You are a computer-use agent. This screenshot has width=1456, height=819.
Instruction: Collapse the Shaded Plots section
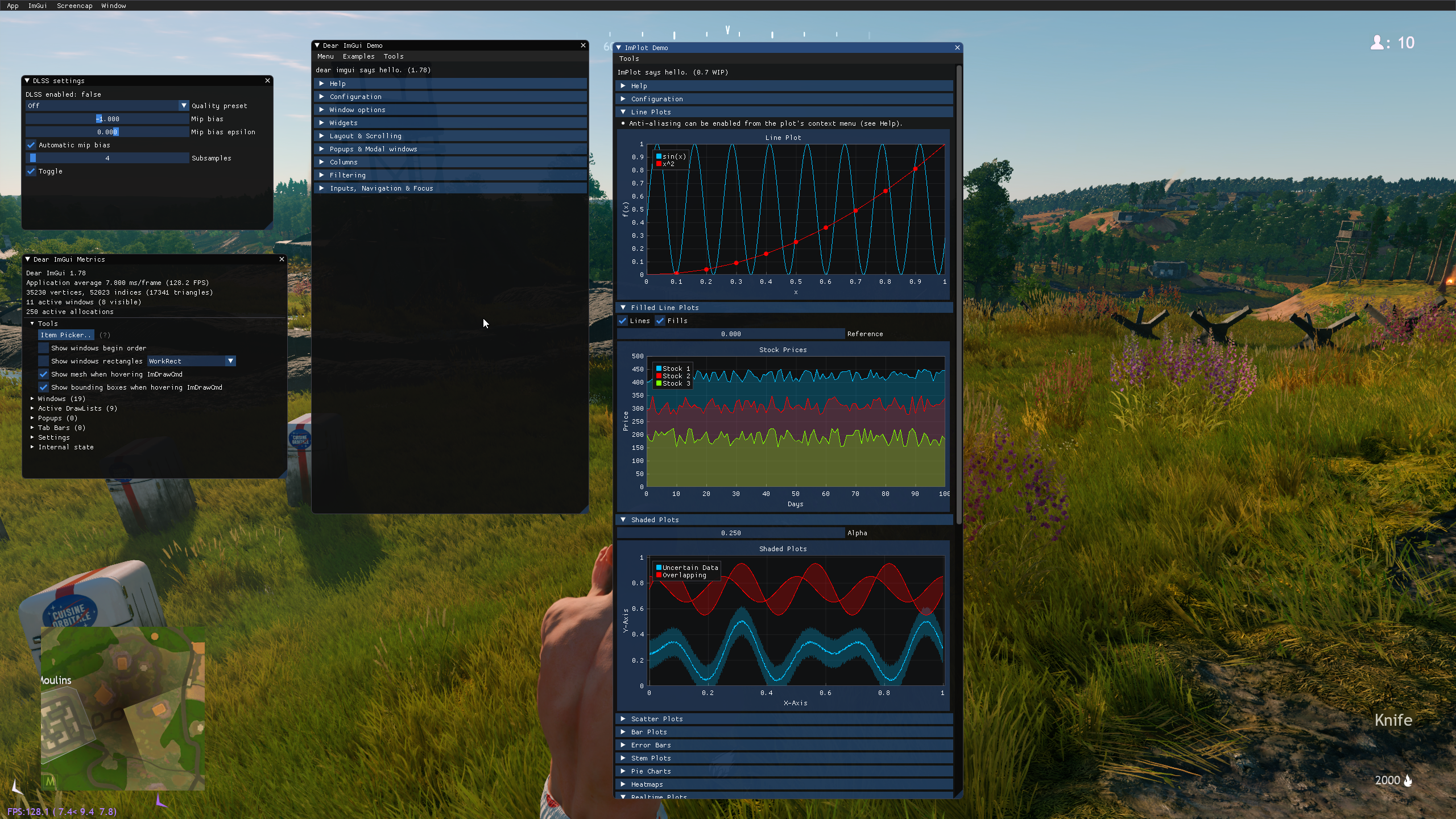(x=784, y=520)
